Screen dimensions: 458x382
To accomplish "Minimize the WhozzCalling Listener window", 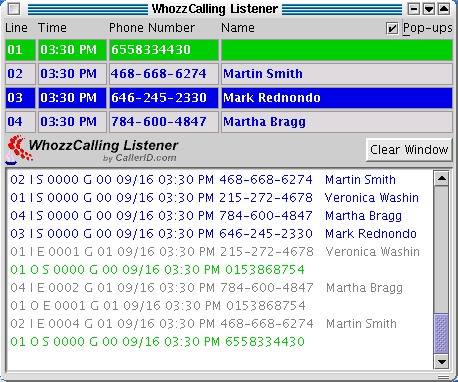I will coord(414,9).
